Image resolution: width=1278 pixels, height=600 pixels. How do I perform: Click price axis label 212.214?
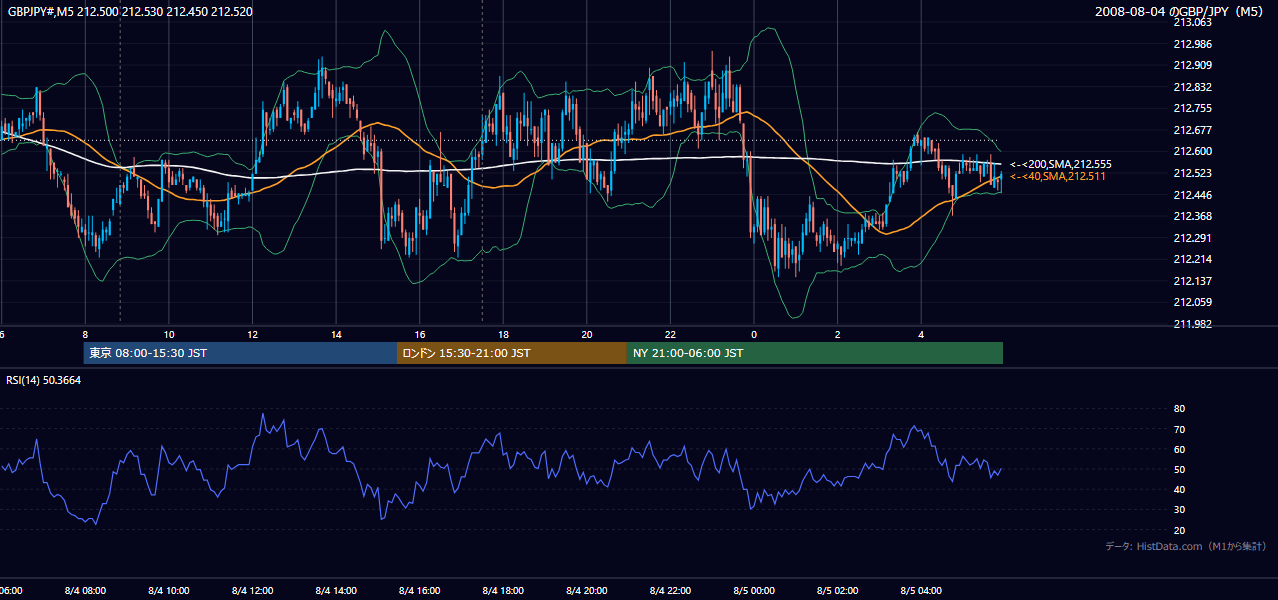(x=1192, y=259)
